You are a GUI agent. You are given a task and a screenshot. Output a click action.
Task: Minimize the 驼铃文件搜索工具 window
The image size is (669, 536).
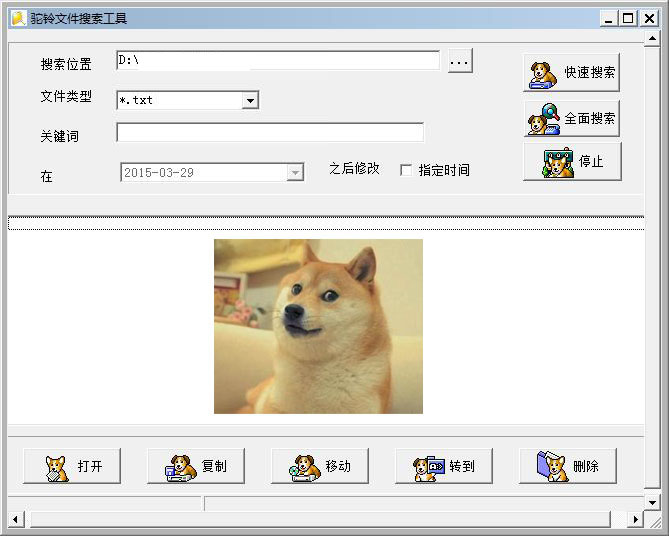(x=609, y=18)
